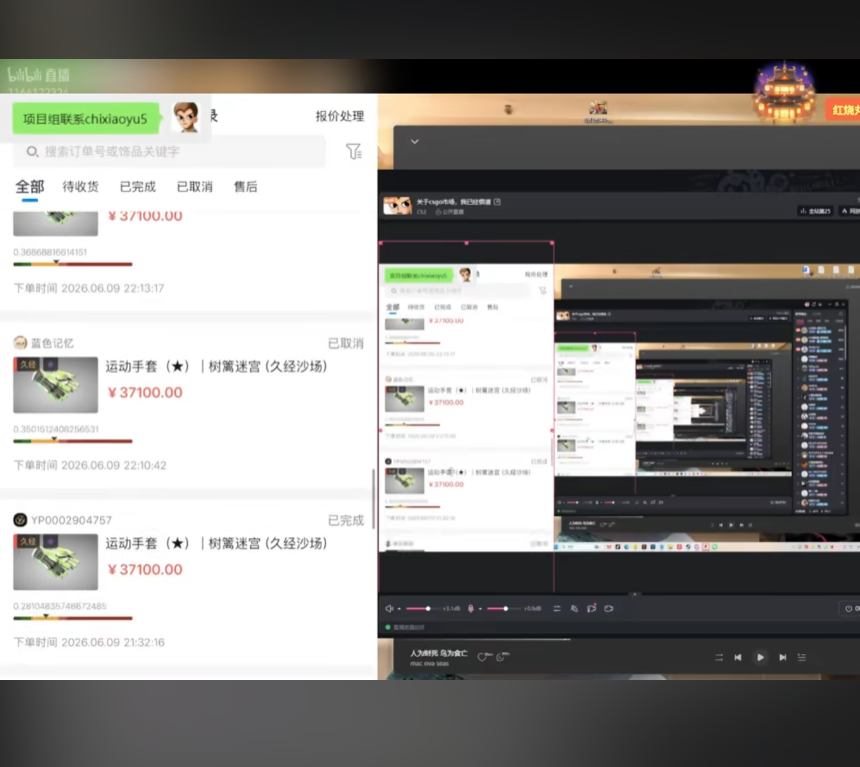Screen dimensions: 860x767
Task: Switch to the 已完成 tab
Action: click(138, 187)
